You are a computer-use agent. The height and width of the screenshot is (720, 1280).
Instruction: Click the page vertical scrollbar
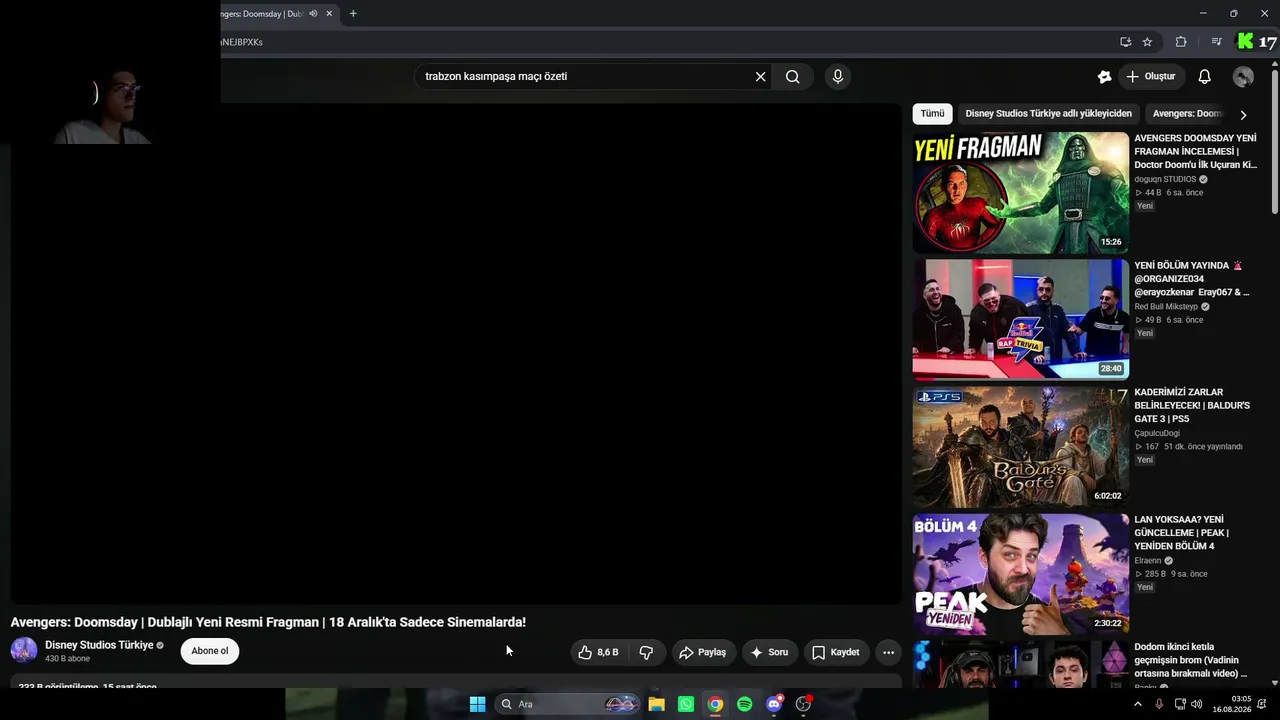pyautogui.click(x=1274, y=140)
